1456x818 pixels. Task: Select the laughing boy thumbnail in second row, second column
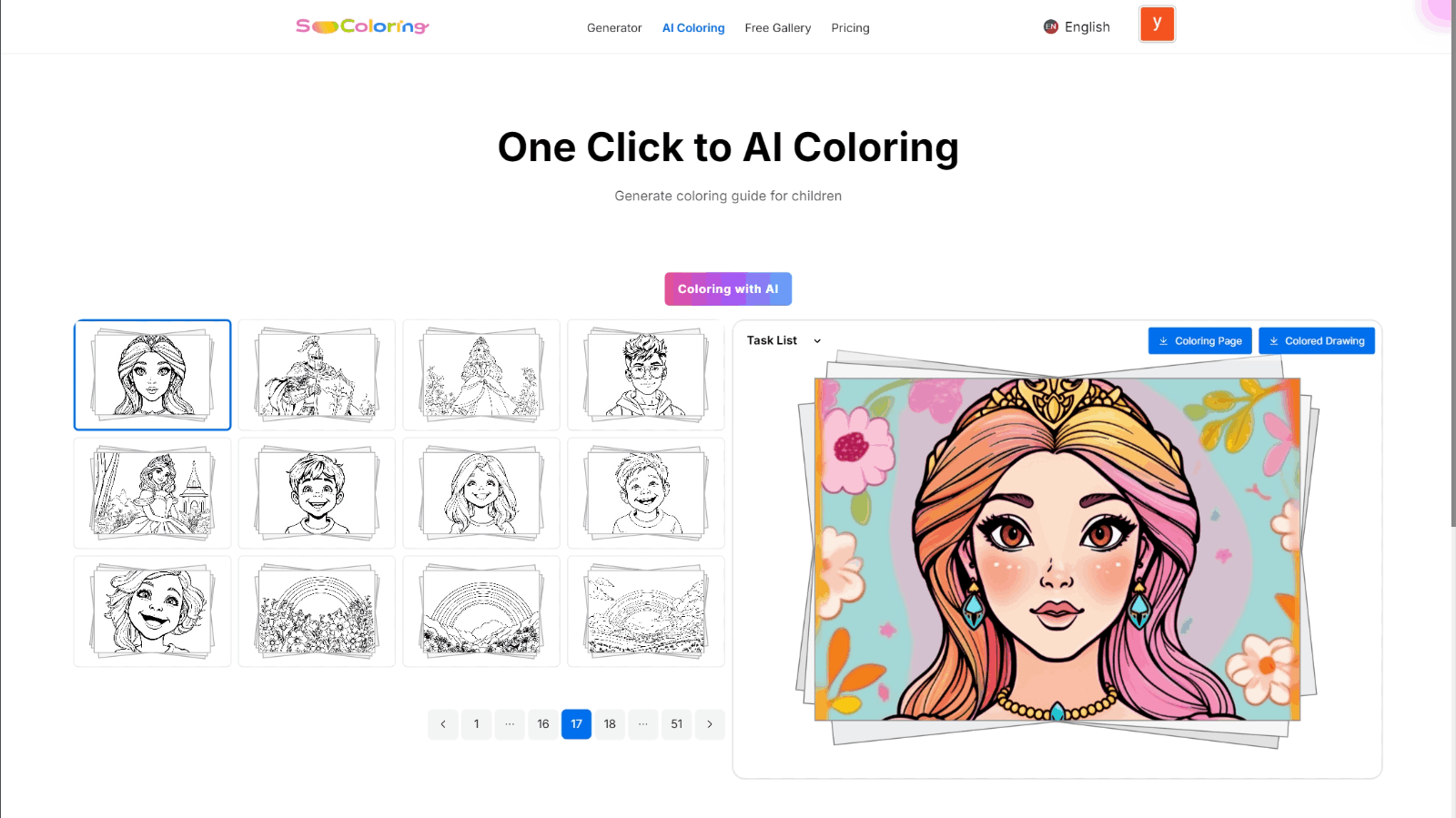tap(317, 493)
